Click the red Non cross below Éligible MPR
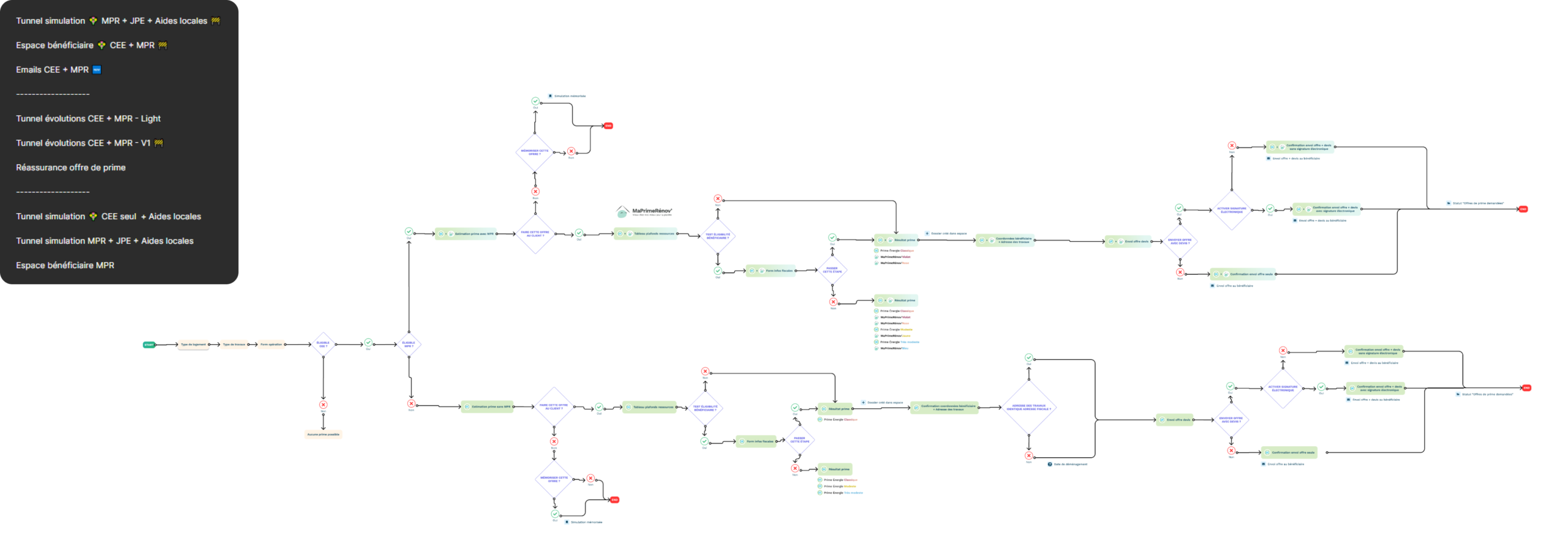Screen dimensions: 1568x554 411,404
